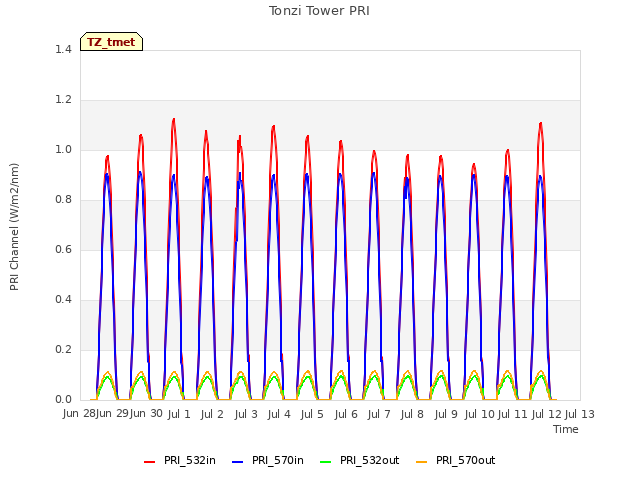Click the 0.2 y-axis tick label
This screenshot has width=640, height=480.
63,349
